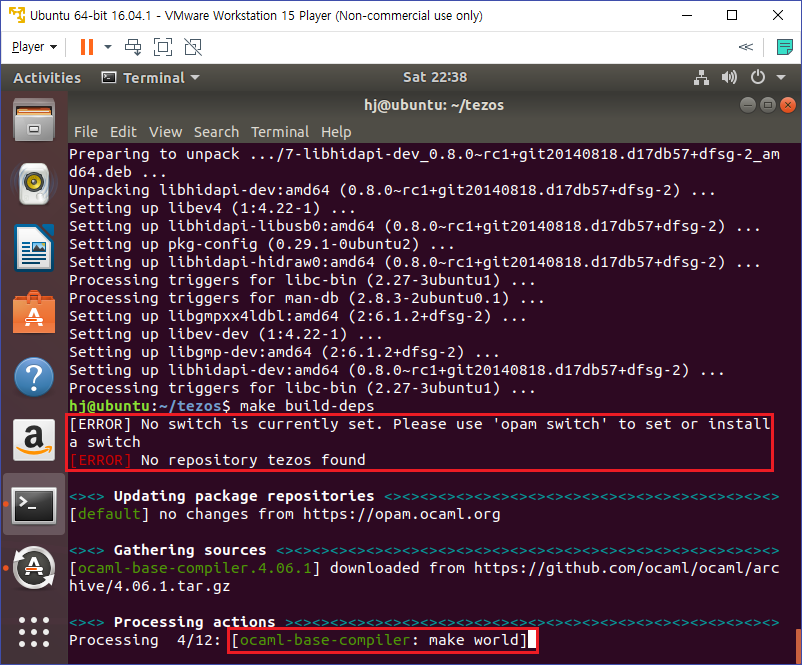Maximize the VMware Player window
This screenshot has width=802, height=665.
point(732,15)
